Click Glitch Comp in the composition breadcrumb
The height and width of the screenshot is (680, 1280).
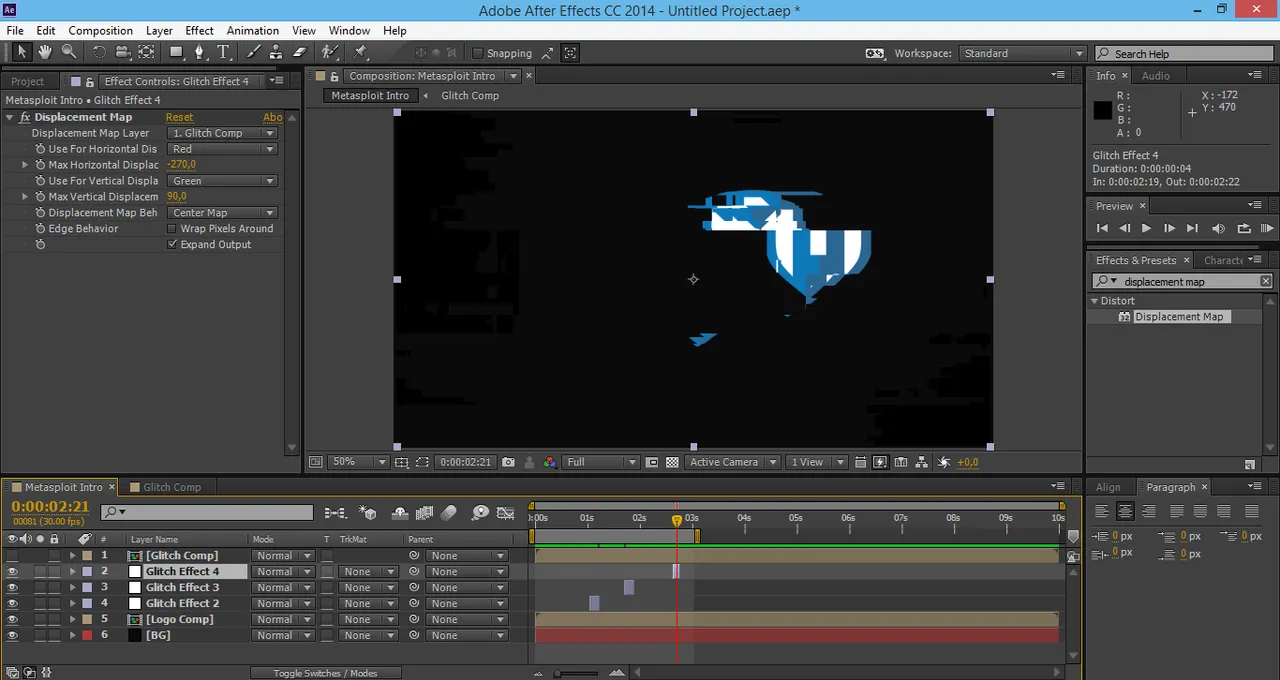click(x=470, y=96)
